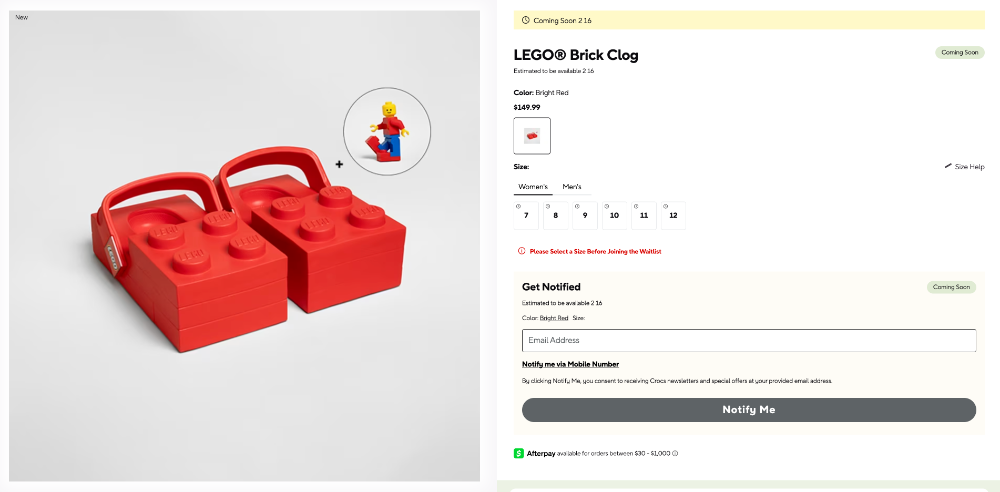Viewport: 1000px width, 492px height.
Task: Click the red warning icon by size message
Action: [x=521, y=251]
